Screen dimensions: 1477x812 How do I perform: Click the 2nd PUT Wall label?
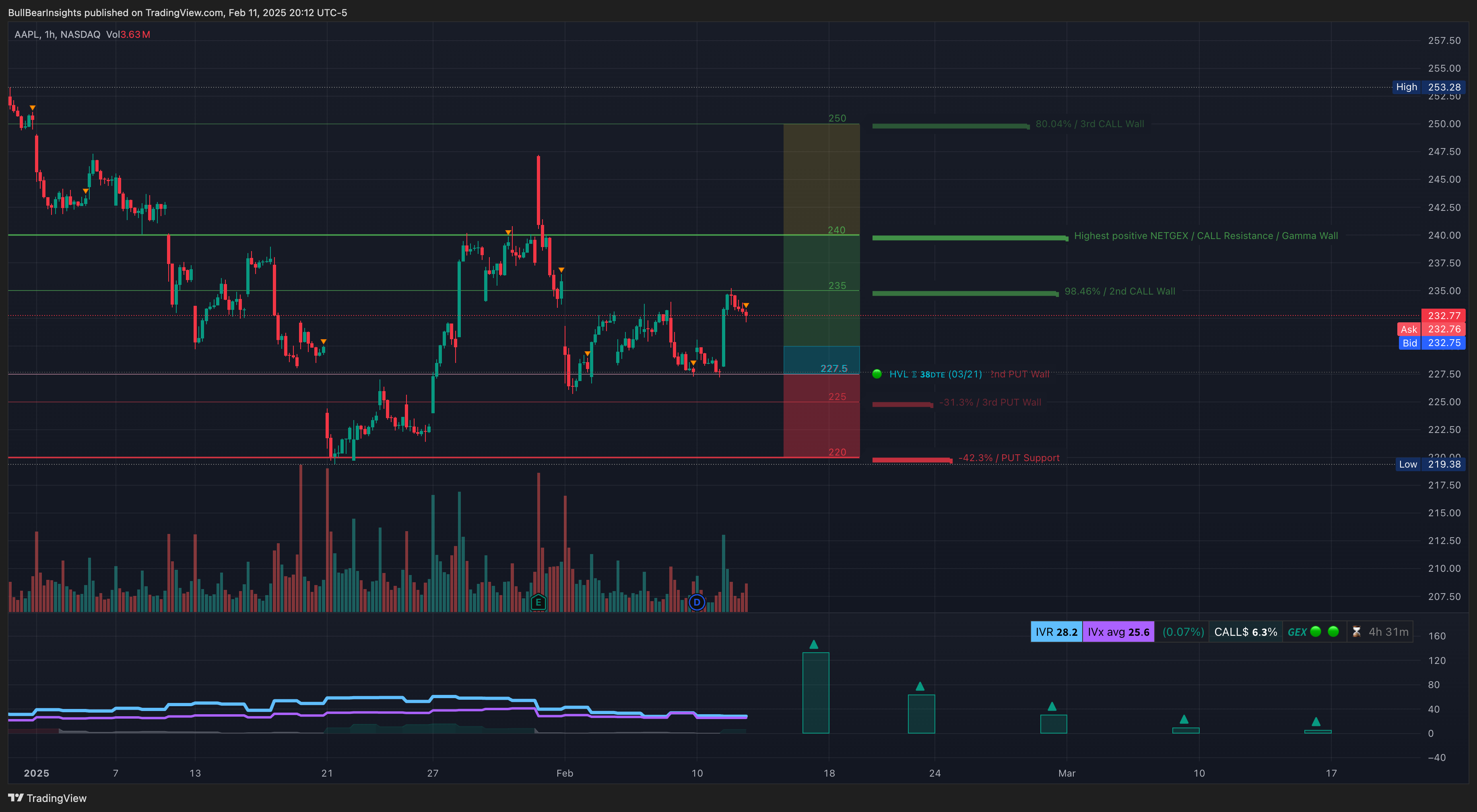(x=1020, y=374)
